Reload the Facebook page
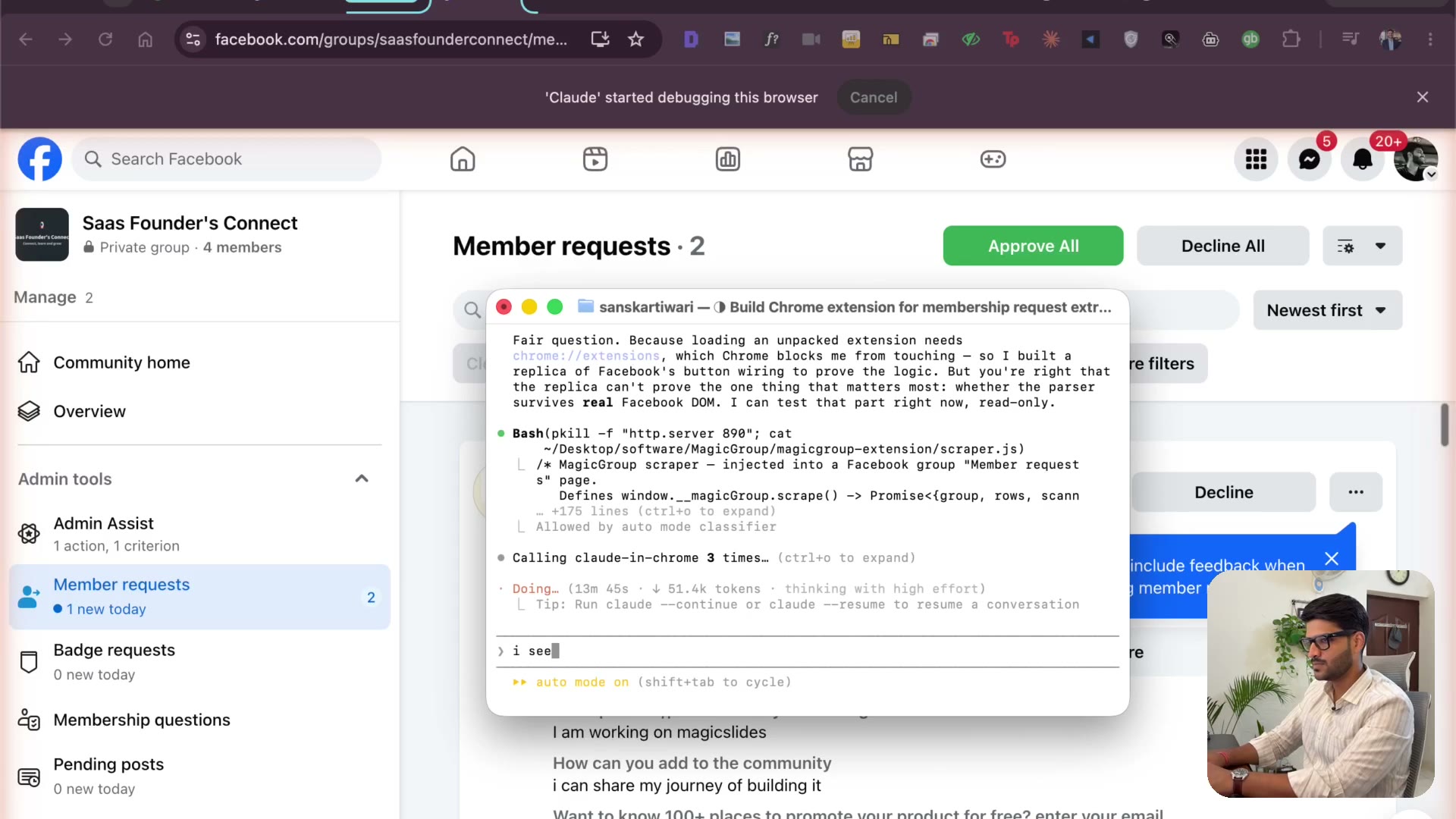Screen dimensions: 1456x819 [105, 39]
